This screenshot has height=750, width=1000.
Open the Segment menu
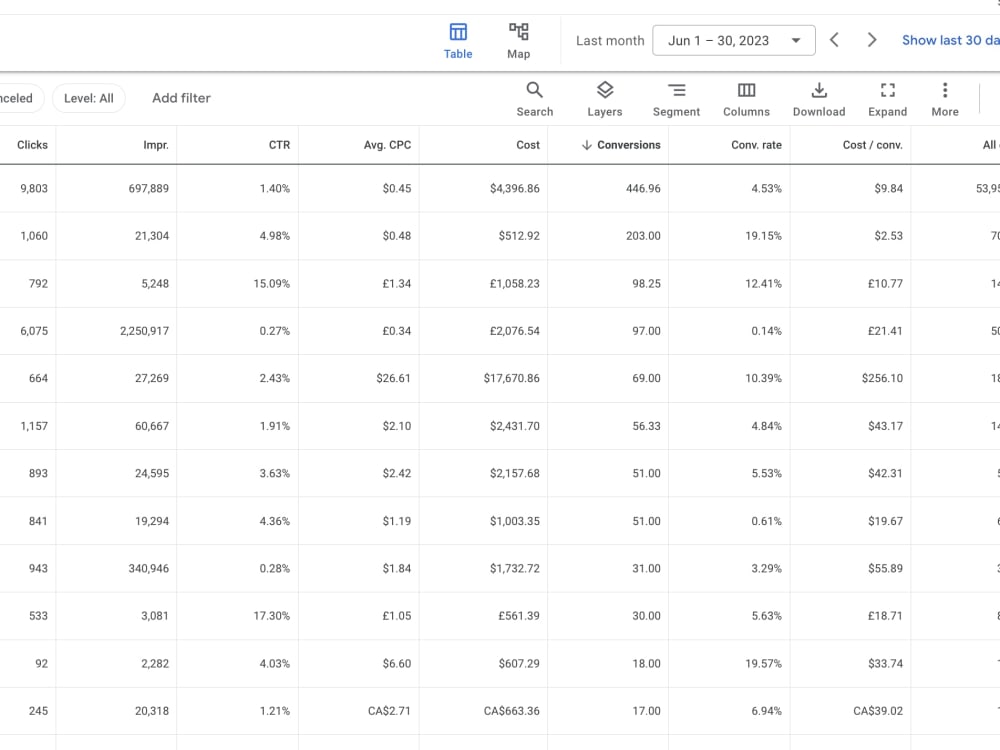676,99
